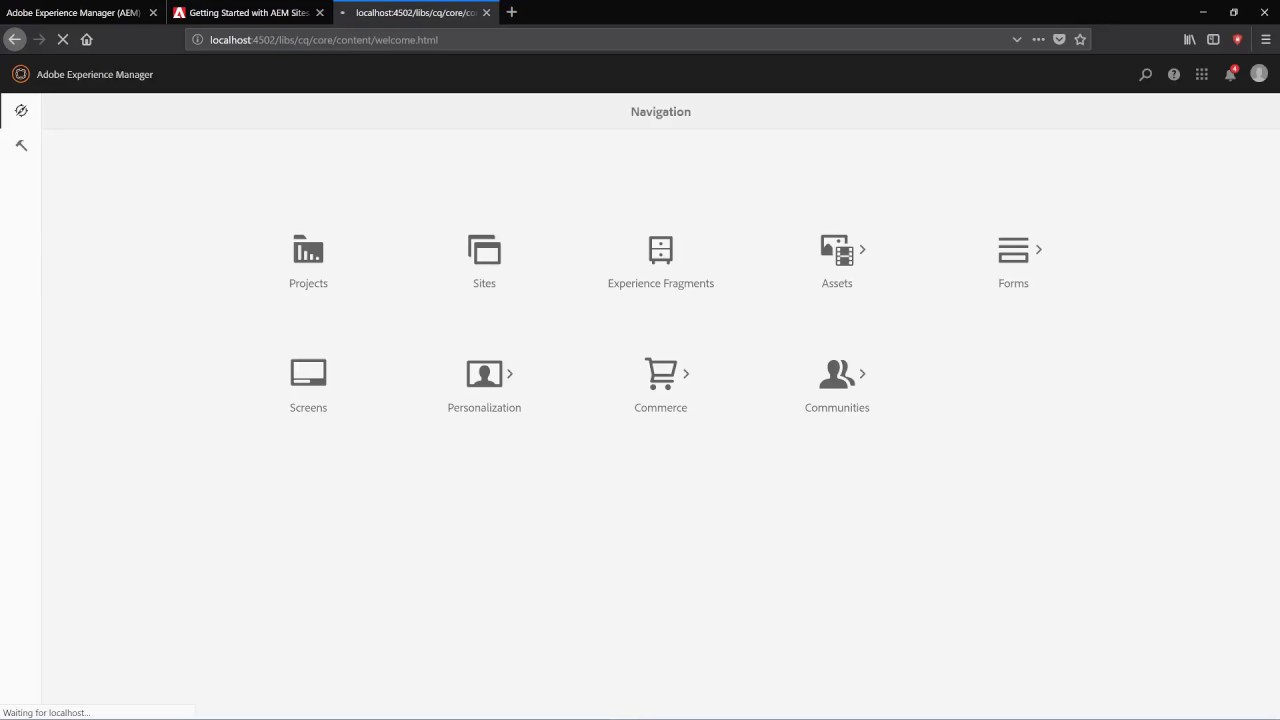Stop loading the page

point(62,39)
